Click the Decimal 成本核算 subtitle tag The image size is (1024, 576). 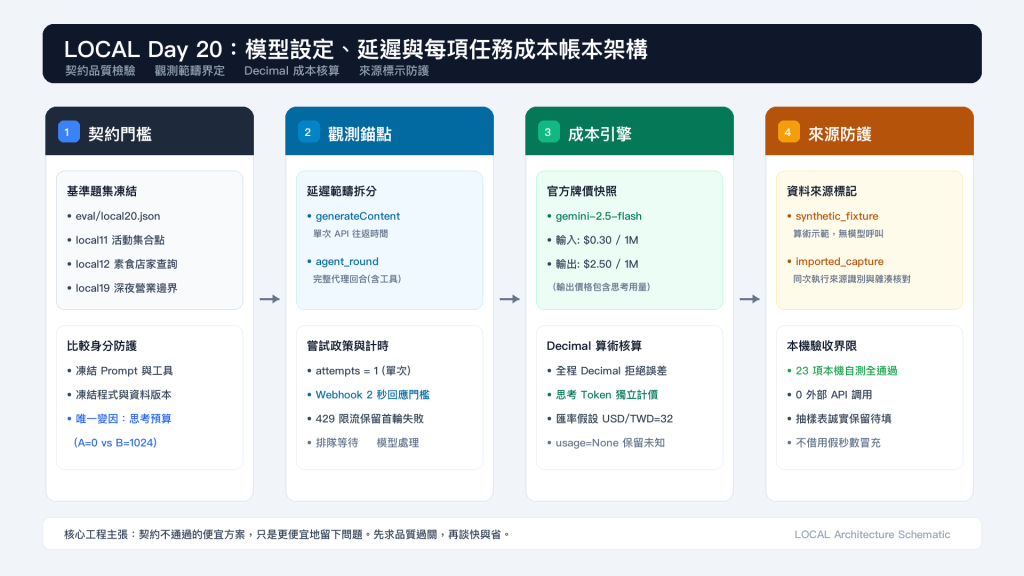[291, 71]
